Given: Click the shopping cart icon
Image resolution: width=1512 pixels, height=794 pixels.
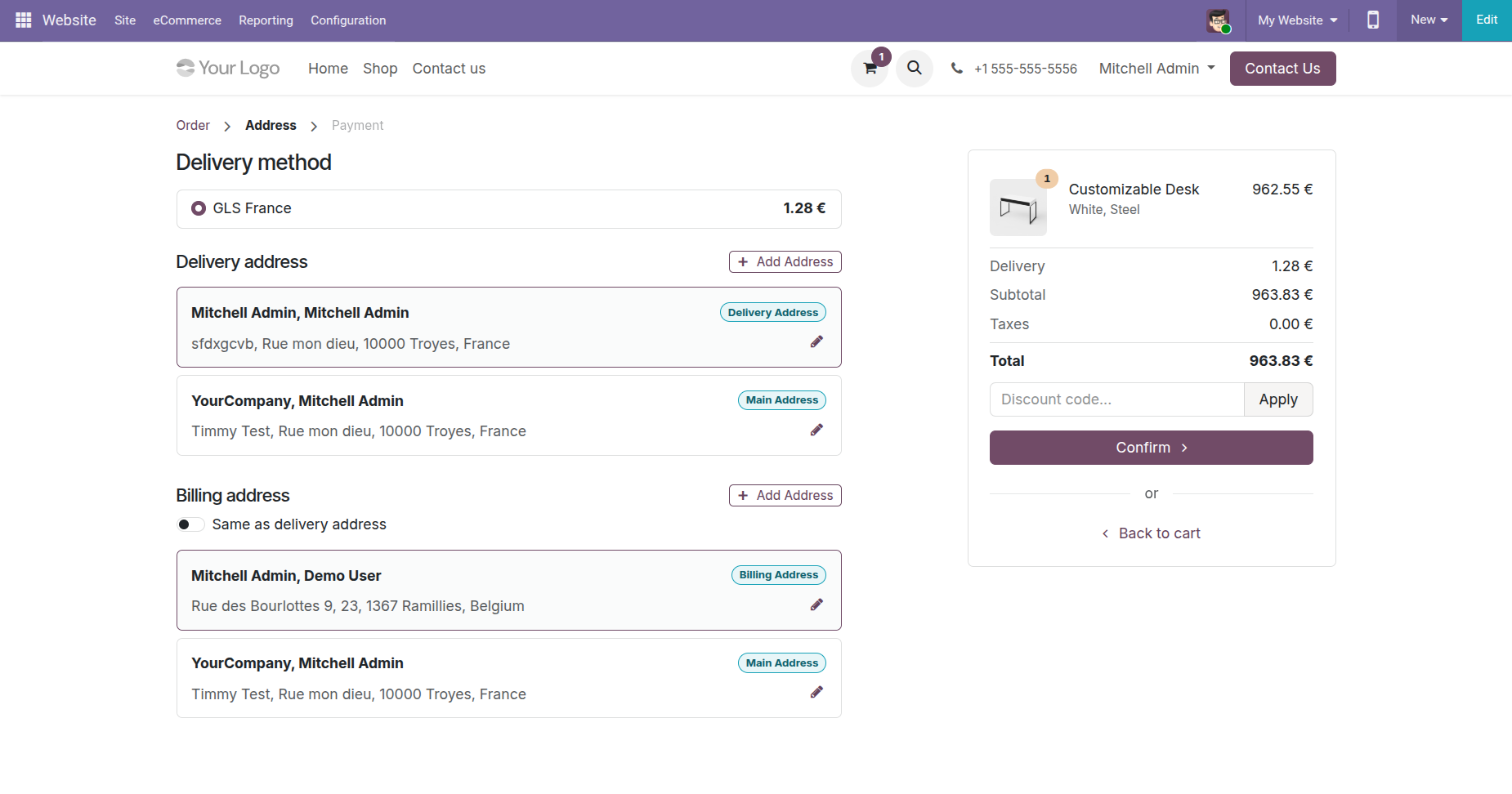Looking at the screenshot, I should click(x=870, y=69).
